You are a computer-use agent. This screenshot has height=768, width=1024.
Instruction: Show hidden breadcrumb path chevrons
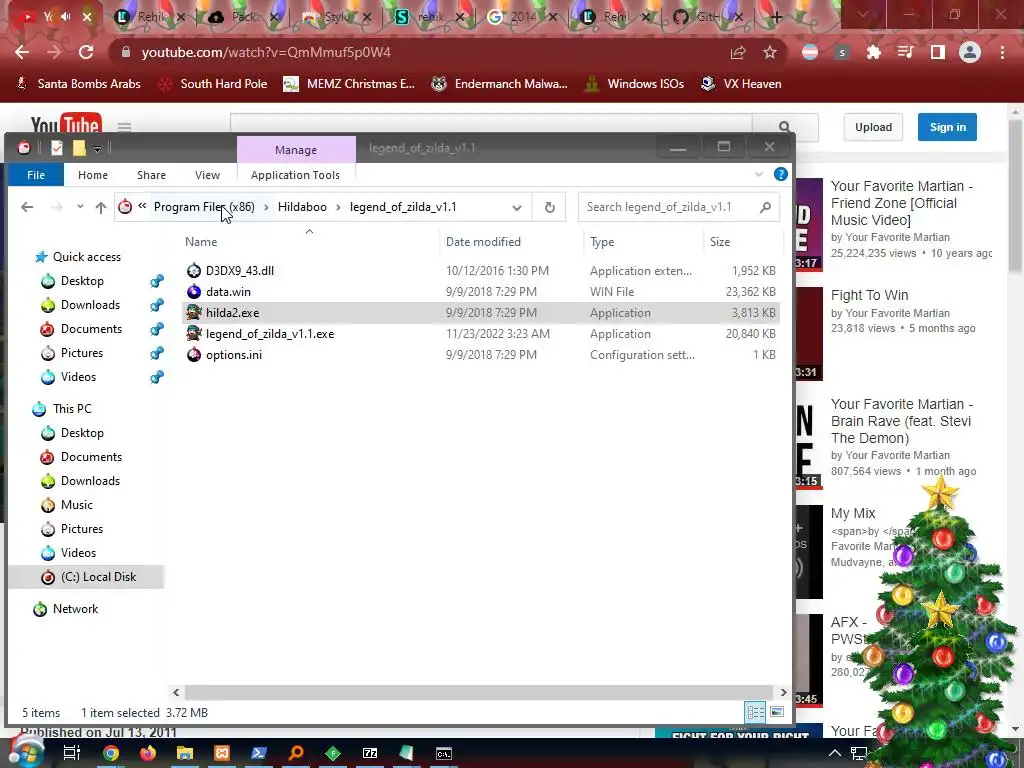pos(142,206)
